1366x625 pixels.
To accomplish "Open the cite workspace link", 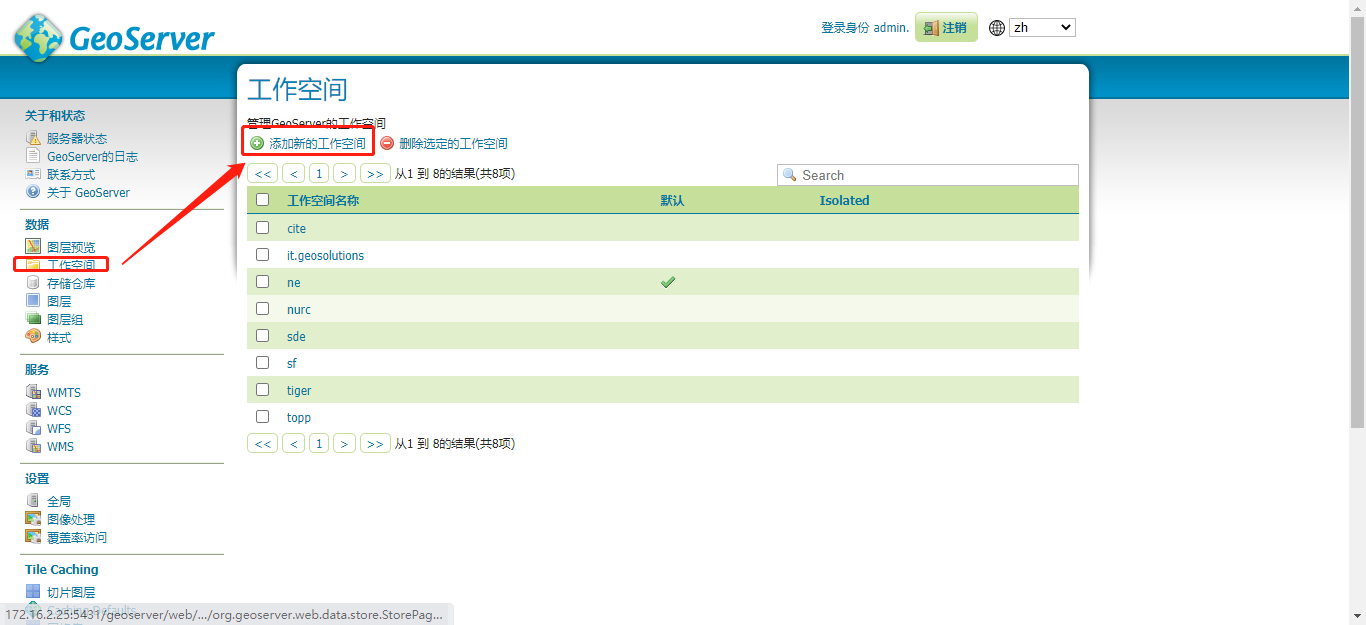I will 296,229.
